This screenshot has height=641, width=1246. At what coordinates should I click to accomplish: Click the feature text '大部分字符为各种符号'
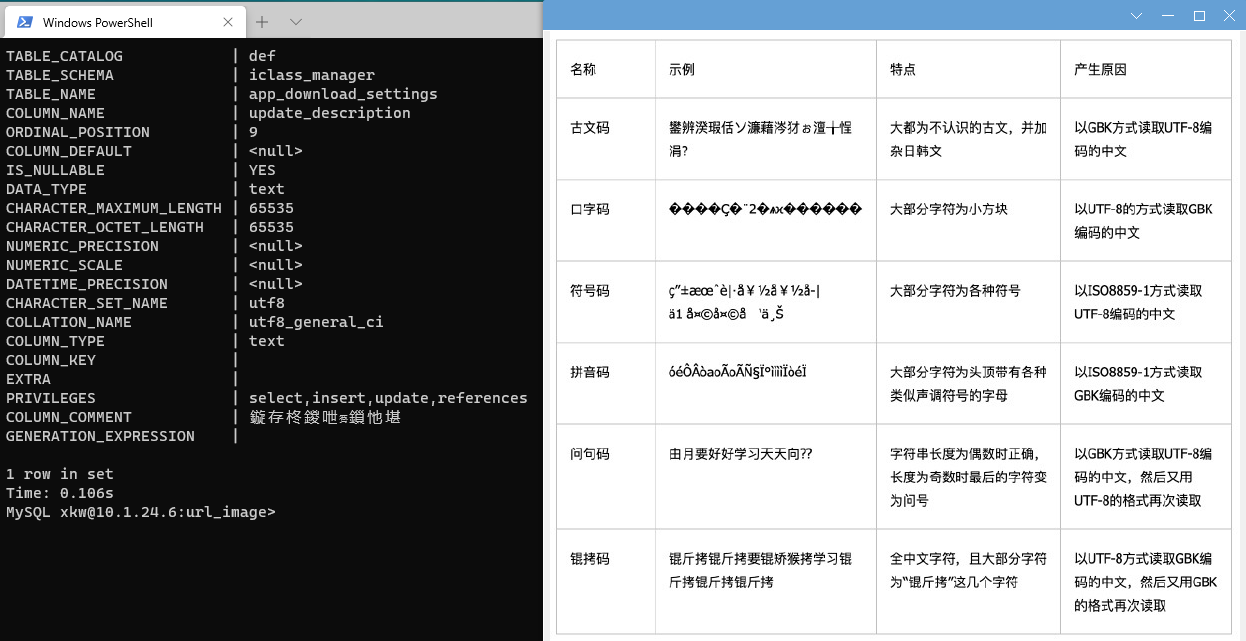tap(955, 291)
